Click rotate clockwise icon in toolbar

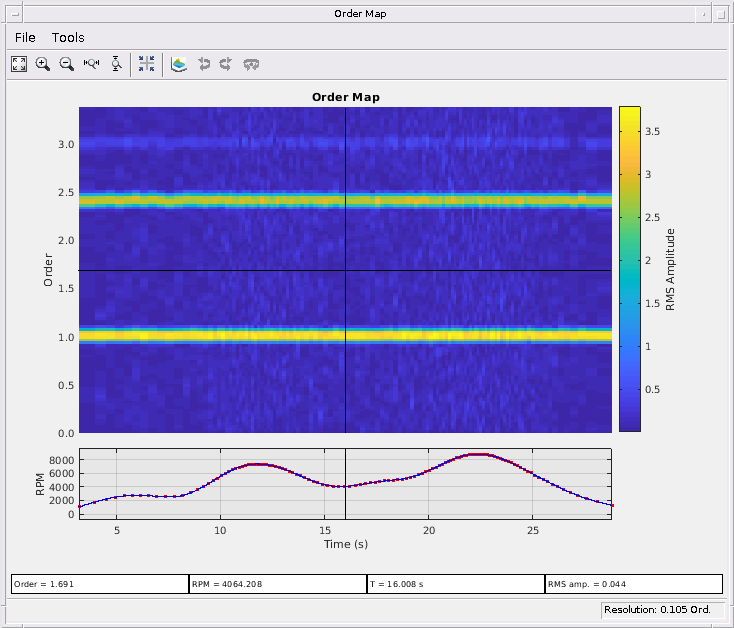(227, 64)
